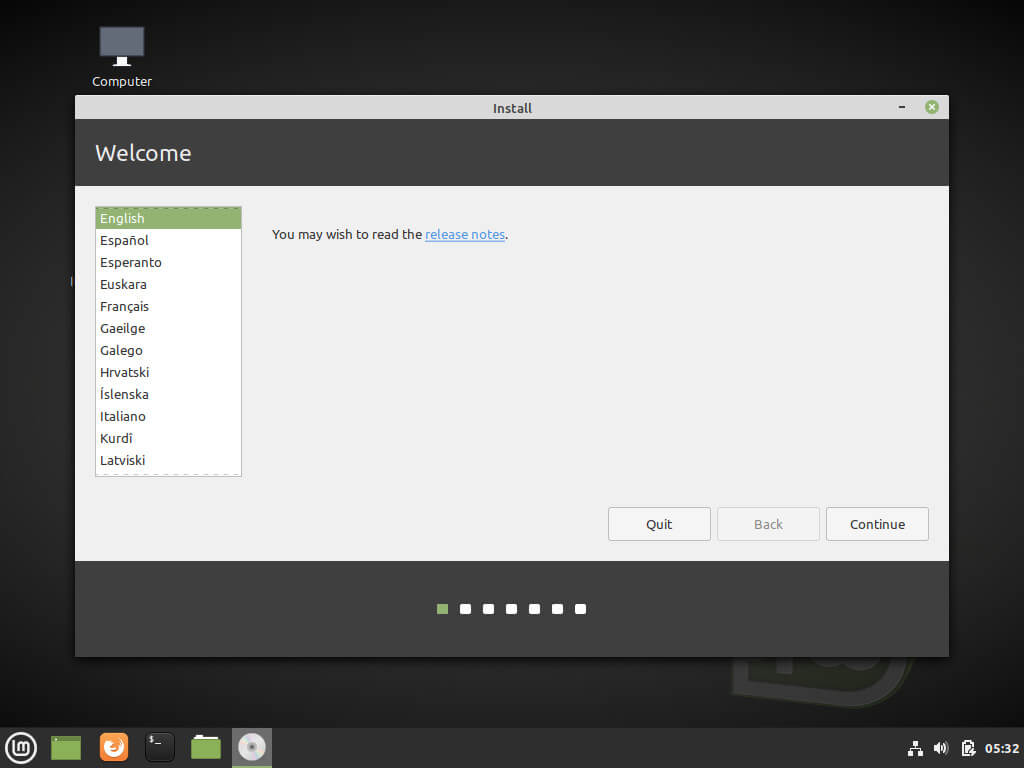Open the clock showing 05:32
Viewport: 1024px width, 768px height.
(x=1001, y=748)
